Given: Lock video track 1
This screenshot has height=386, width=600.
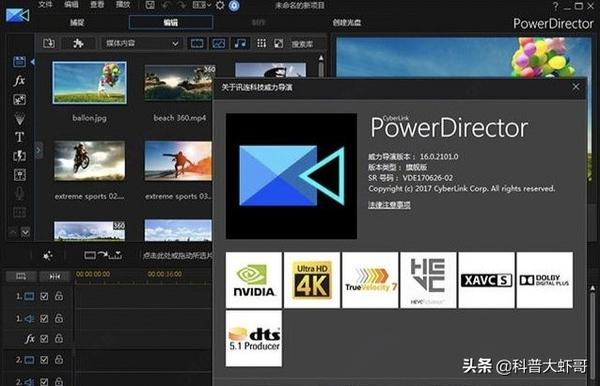Looking at the screenshot, I should [x=59, y=296].
